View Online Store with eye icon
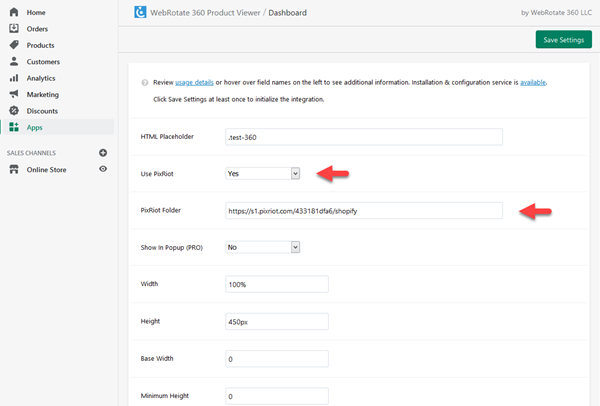The image size is (600, 406). [x=103, y=170]
